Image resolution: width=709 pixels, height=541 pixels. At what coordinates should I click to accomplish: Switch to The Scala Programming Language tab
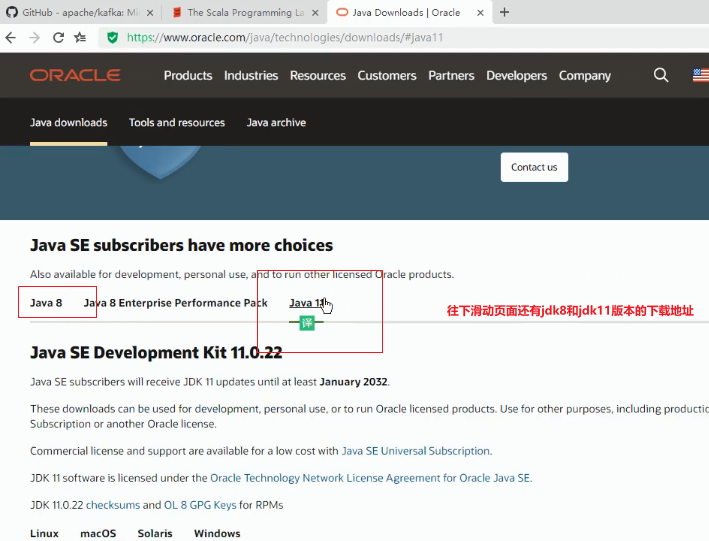pyautogui.click(x=245, y=12)
